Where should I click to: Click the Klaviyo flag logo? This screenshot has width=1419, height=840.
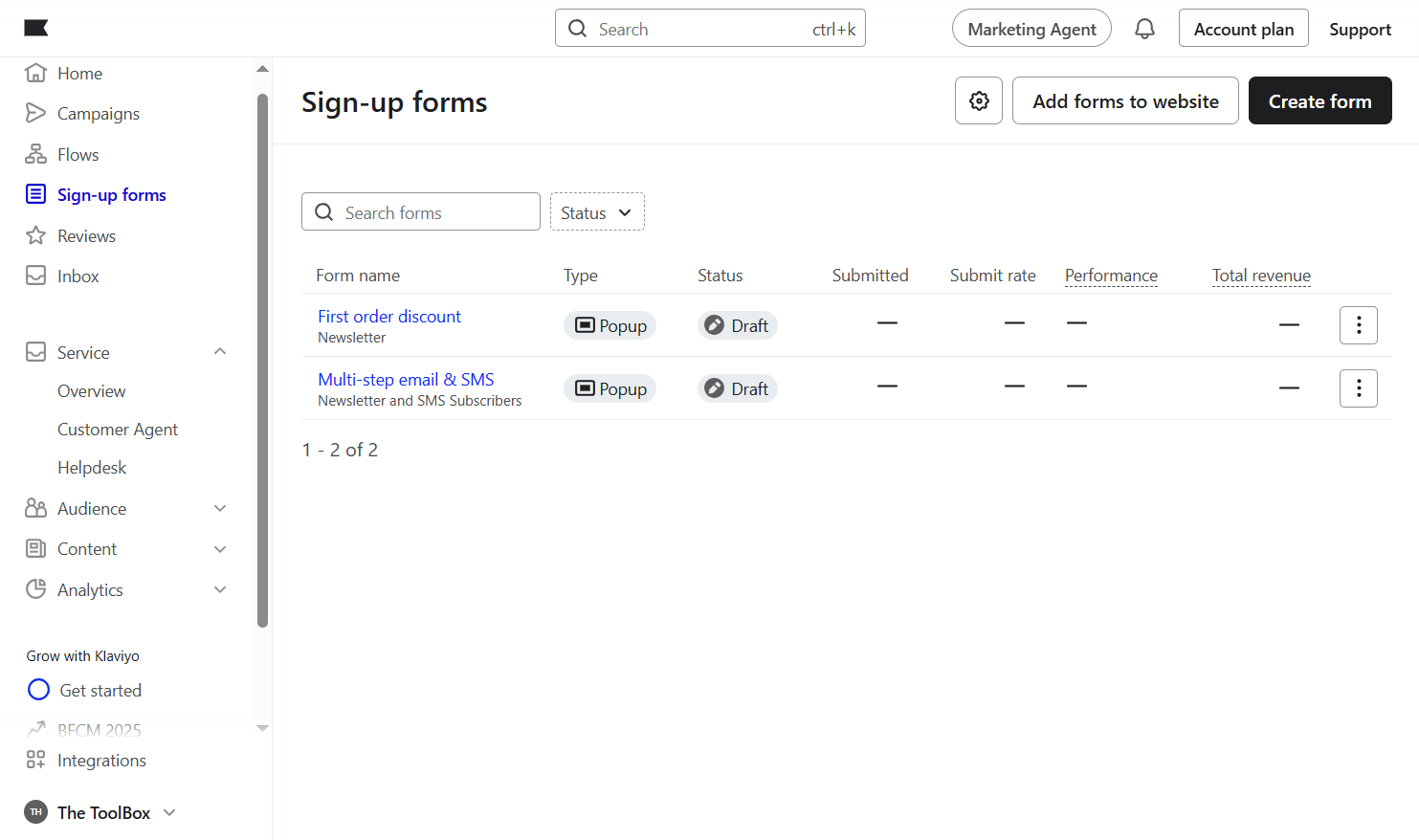36,28
